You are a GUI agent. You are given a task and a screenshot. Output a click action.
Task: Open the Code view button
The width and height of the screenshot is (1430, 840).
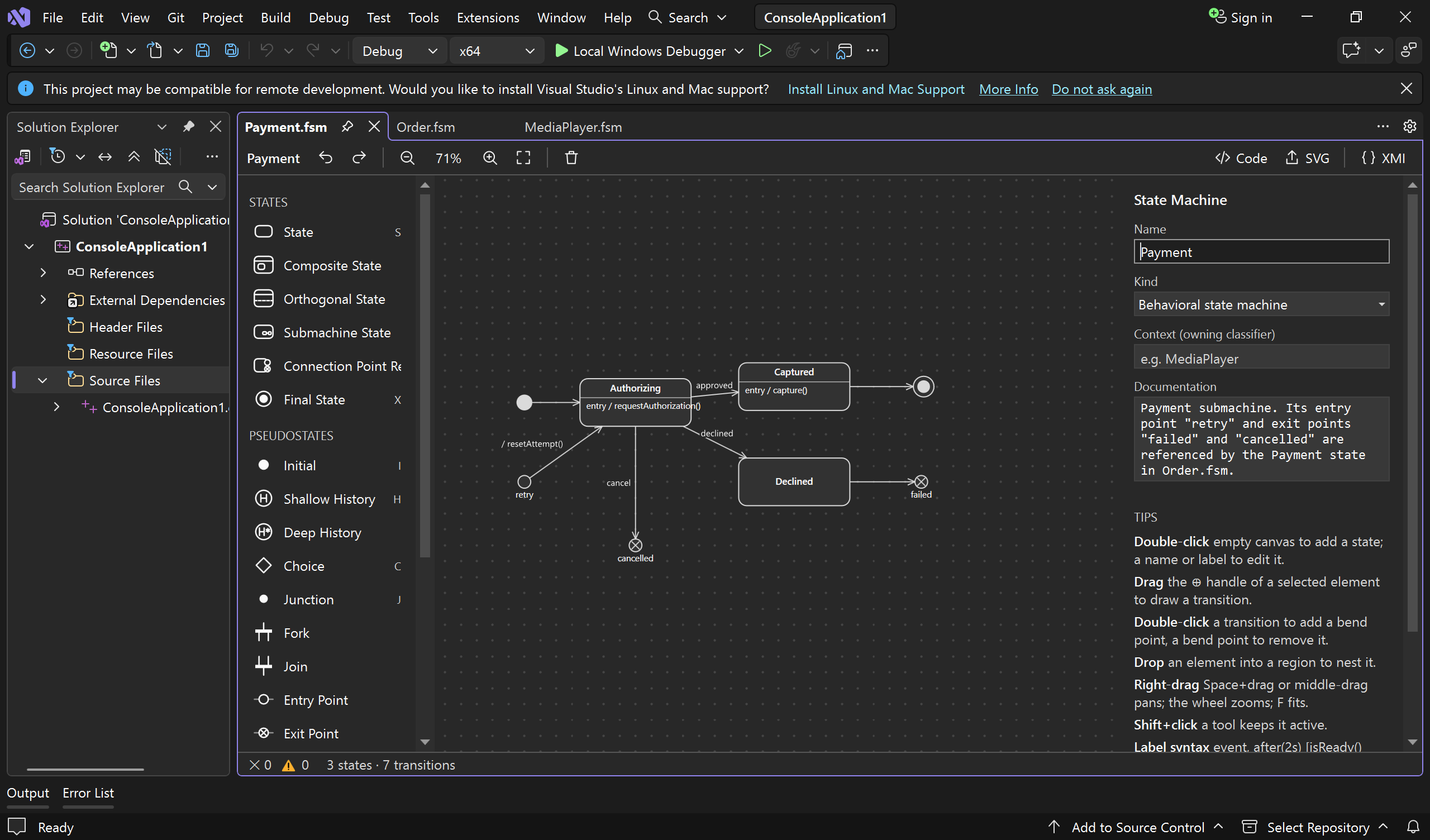(1241, 159)
